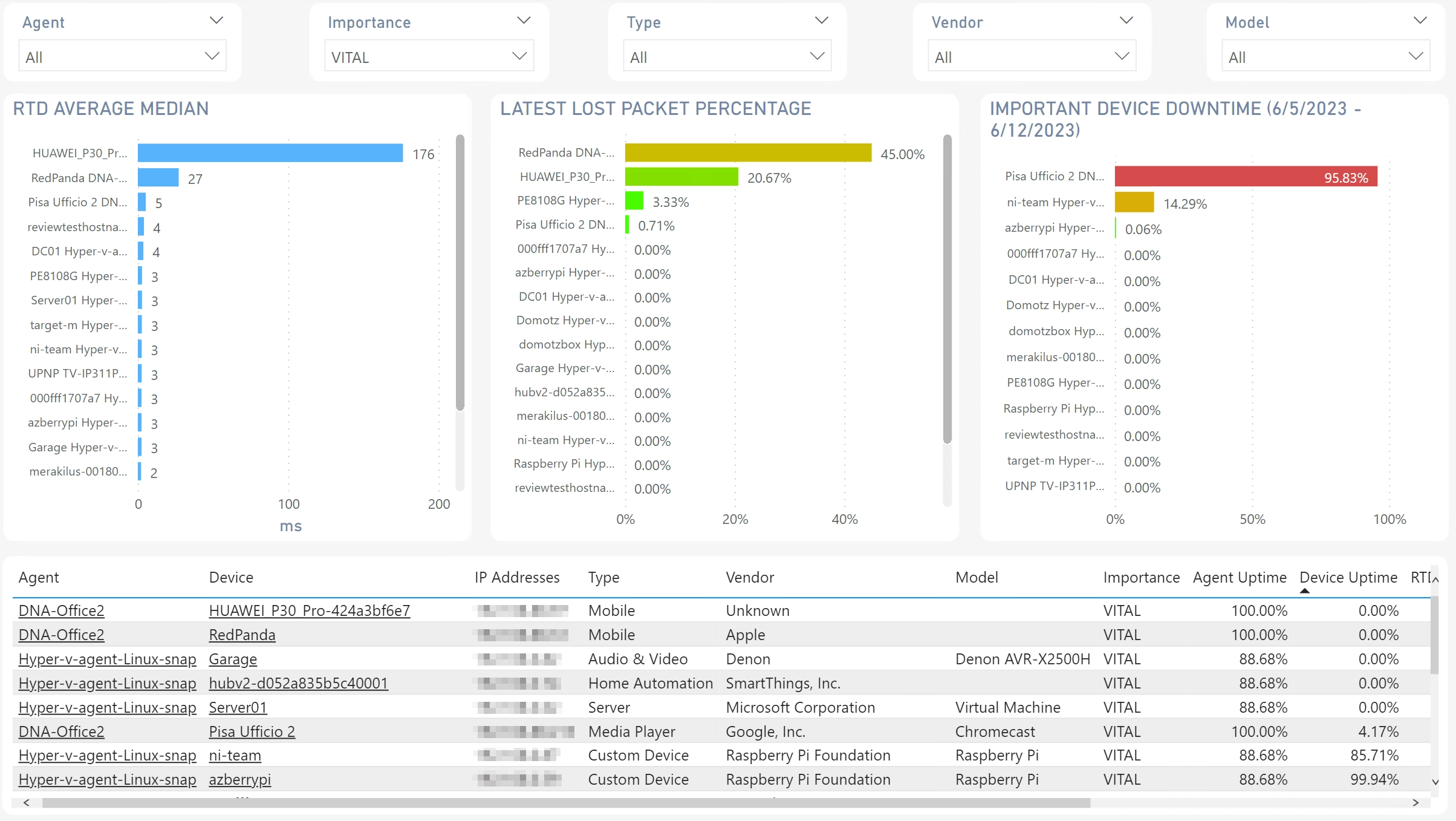
Task: Open the ni-team device link
Action: (x=235, y=755)
